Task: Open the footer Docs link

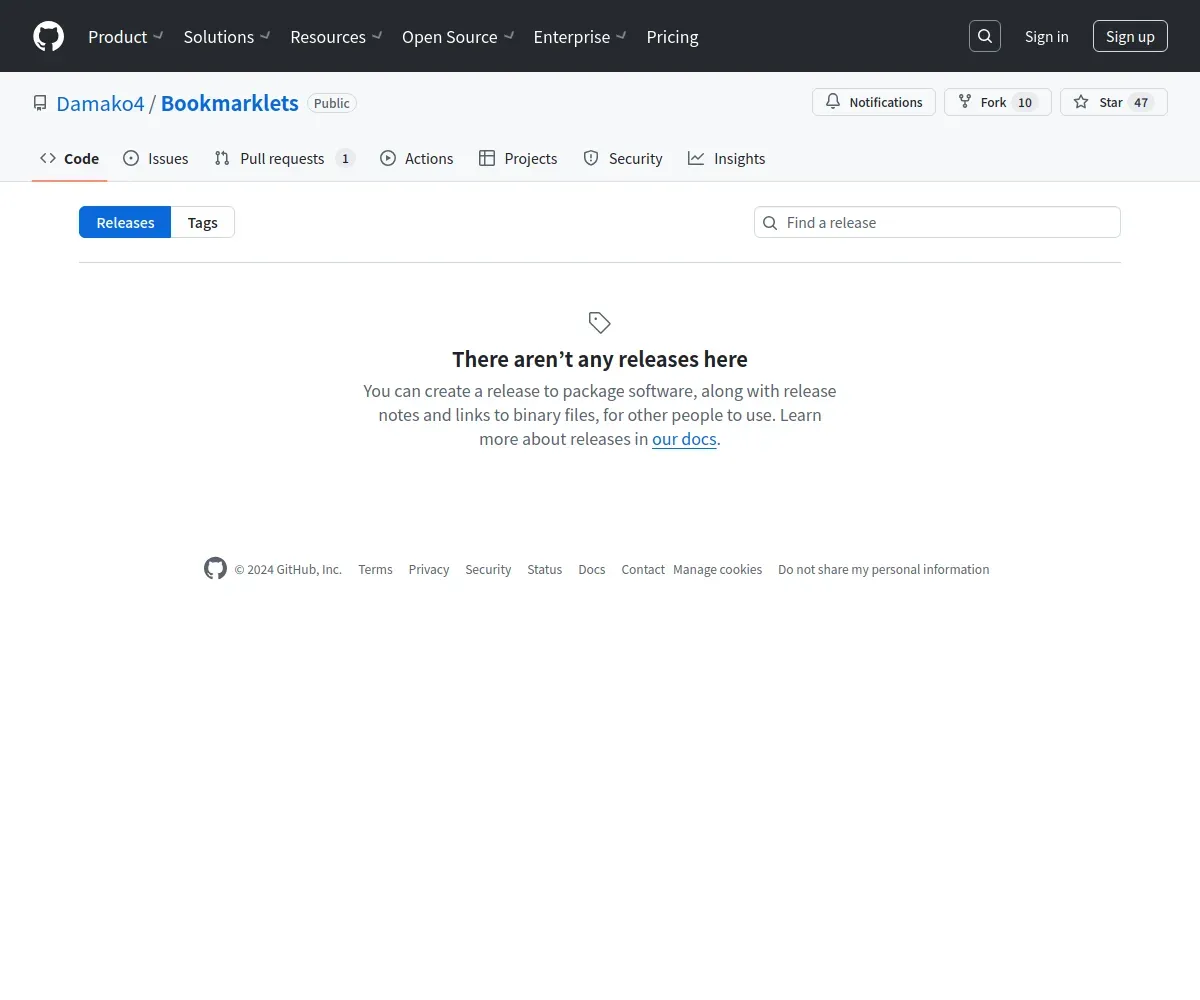Action: pos(592,569)
